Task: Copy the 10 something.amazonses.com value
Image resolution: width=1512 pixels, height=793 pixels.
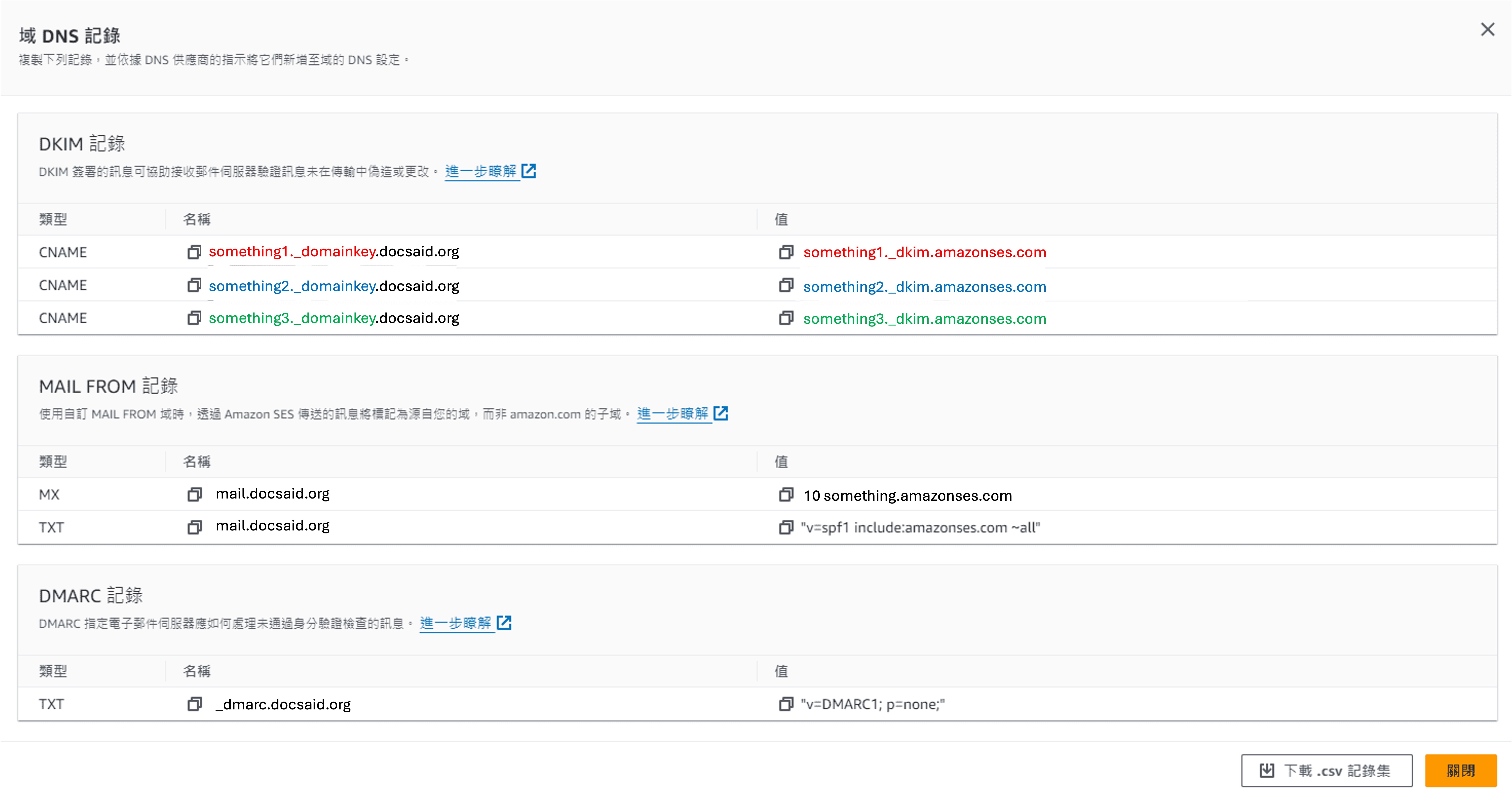Action: pyautogui.click(x=786, y=495)
